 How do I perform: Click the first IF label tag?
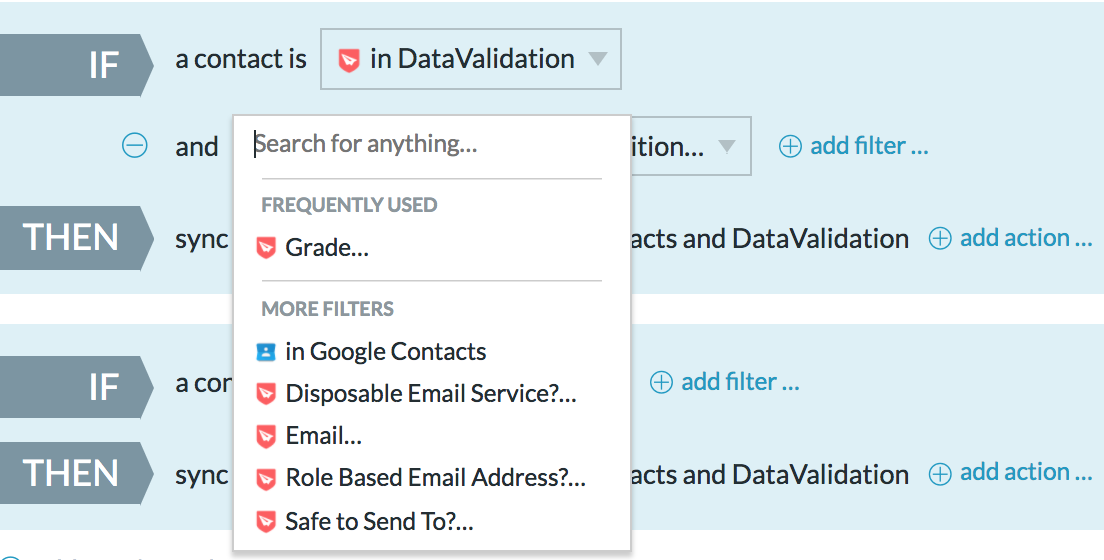point(76,66)
